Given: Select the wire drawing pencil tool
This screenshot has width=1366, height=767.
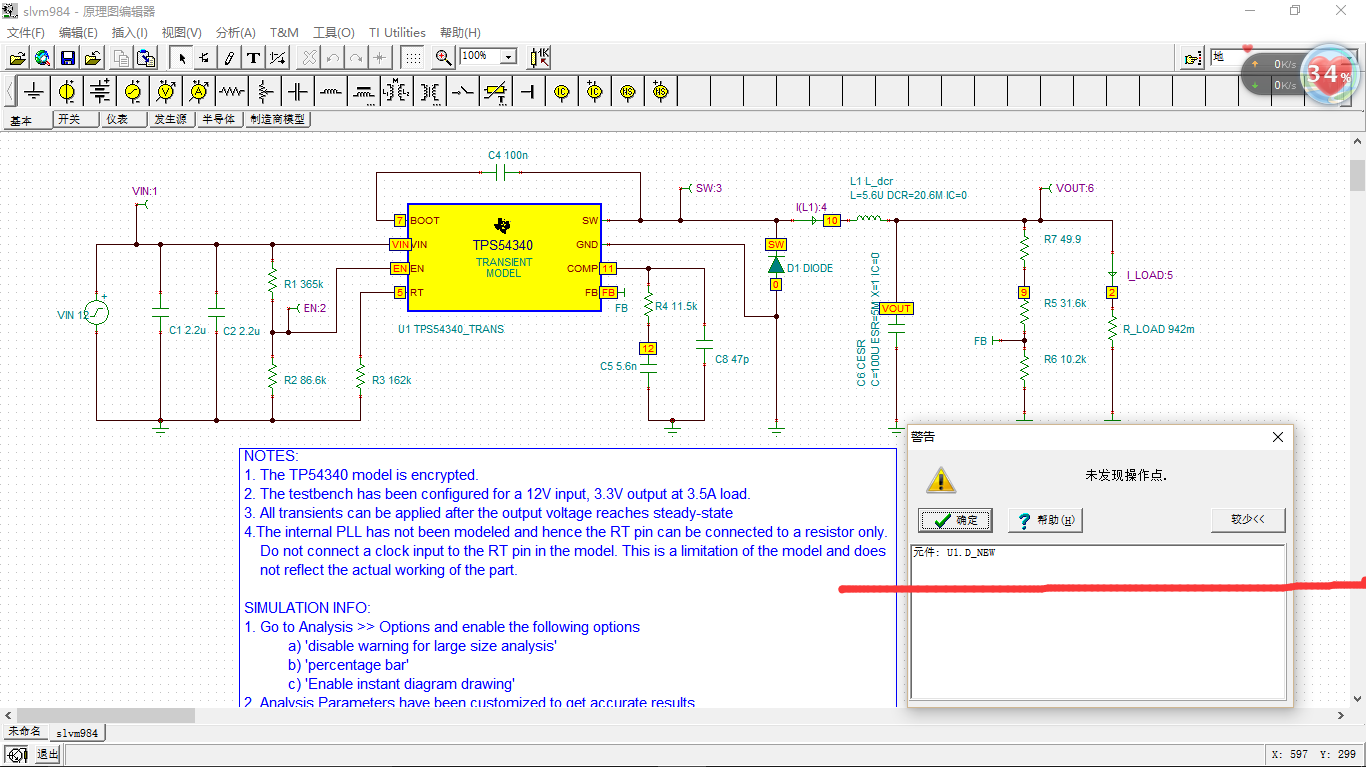Looking at the screenshot, I should (x=229, y=57).
